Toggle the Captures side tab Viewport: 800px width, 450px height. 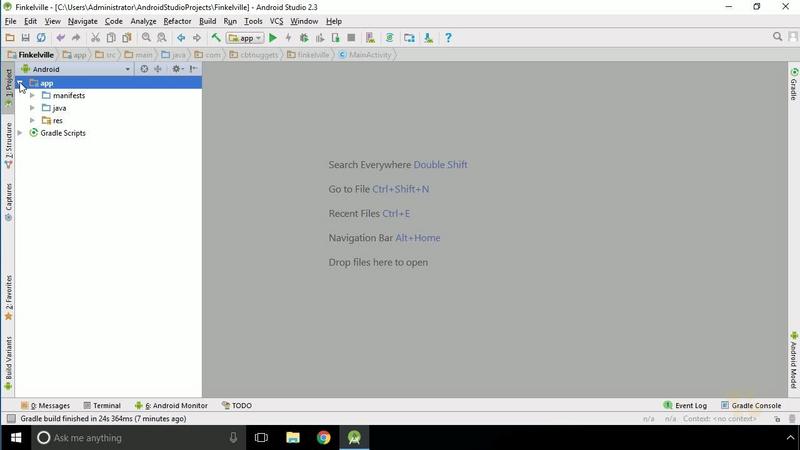8,202
